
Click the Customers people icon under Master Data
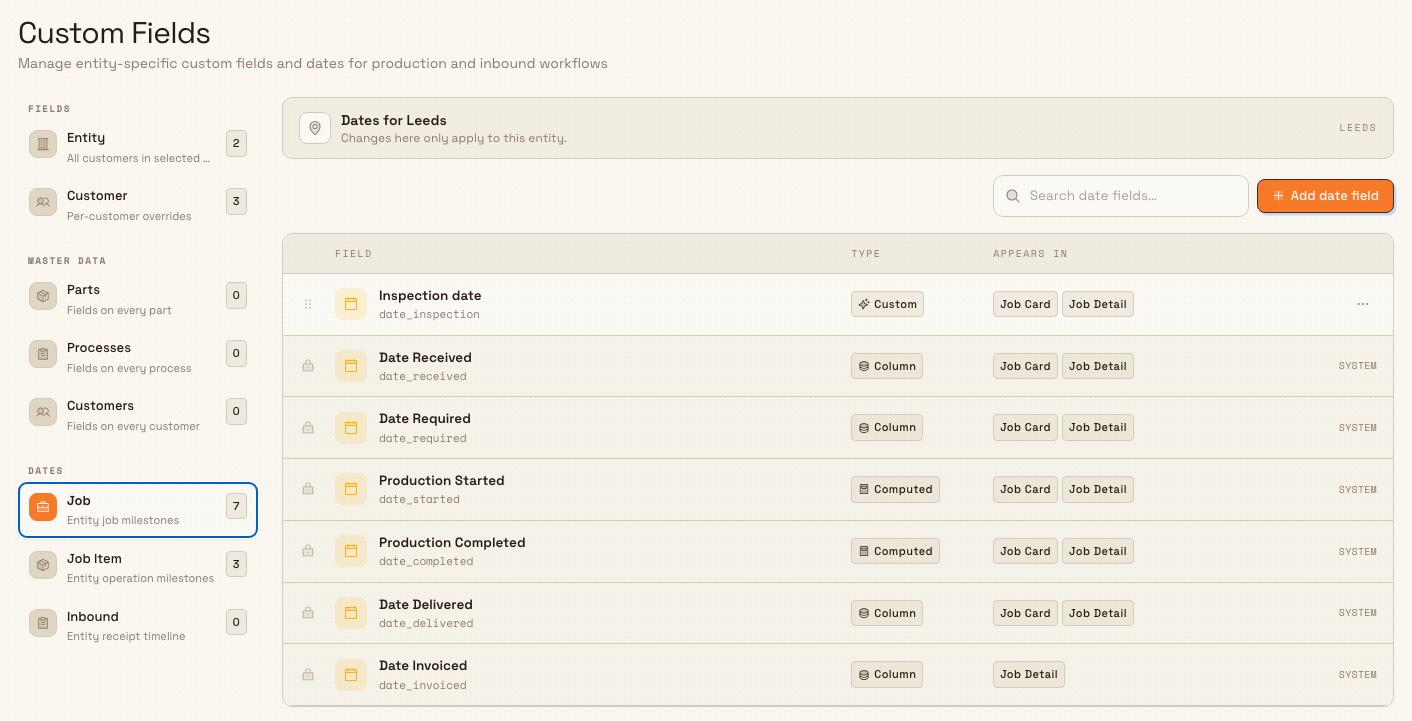pyautogui.click(x=43, y=413)
